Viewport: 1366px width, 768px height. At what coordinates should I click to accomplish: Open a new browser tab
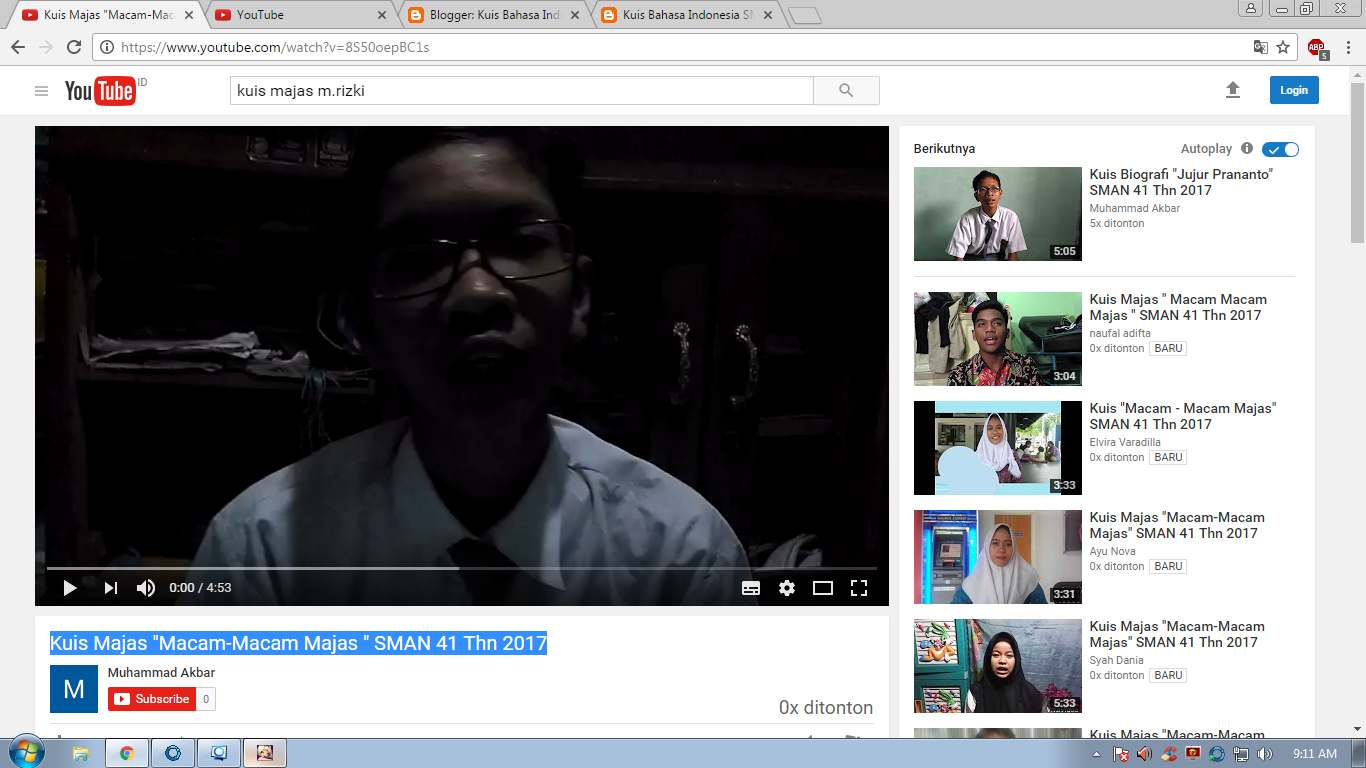coord(804,15)
